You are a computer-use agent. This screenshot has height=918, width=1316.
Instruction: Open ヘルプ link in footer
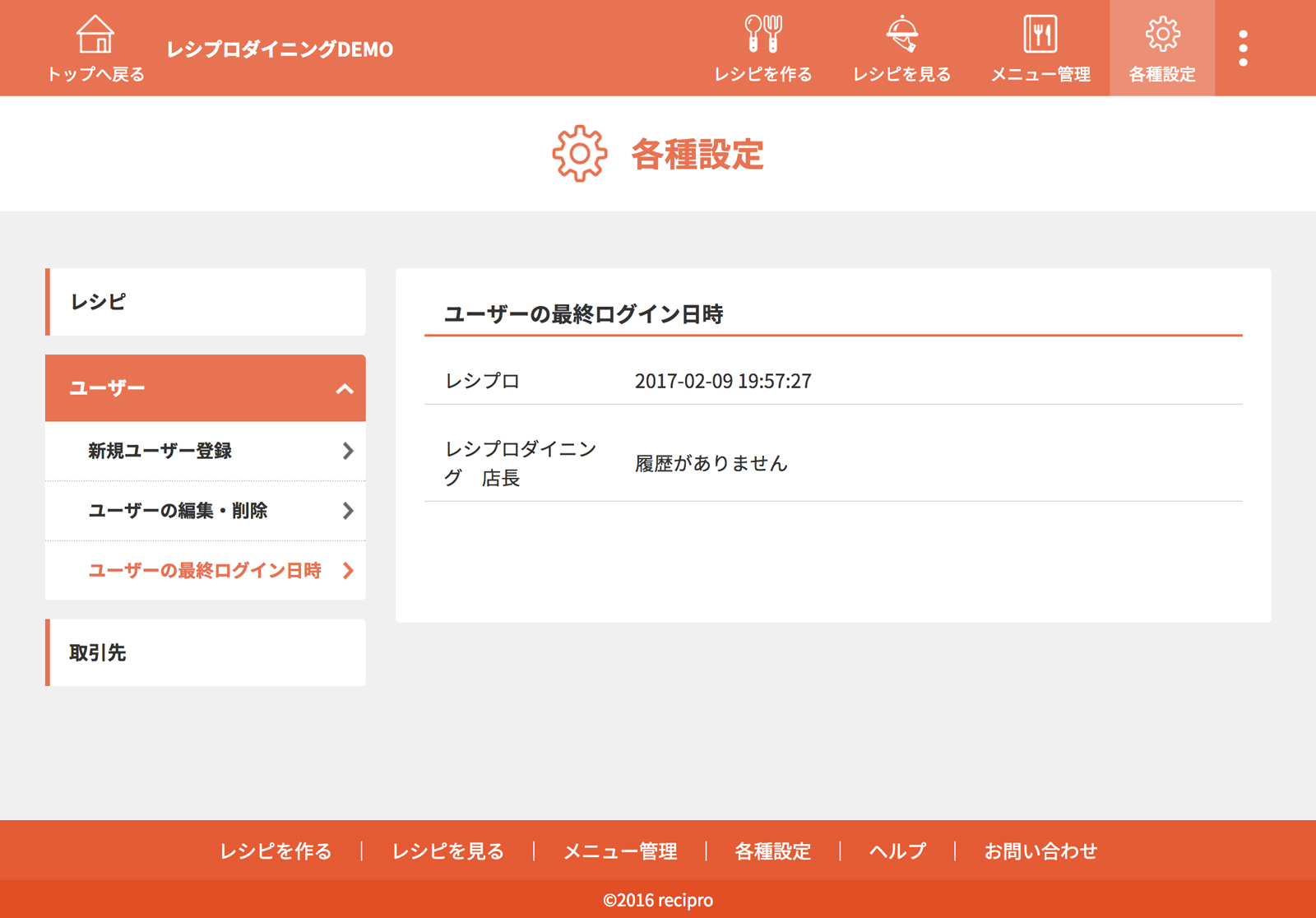click(x=897, y=851)
